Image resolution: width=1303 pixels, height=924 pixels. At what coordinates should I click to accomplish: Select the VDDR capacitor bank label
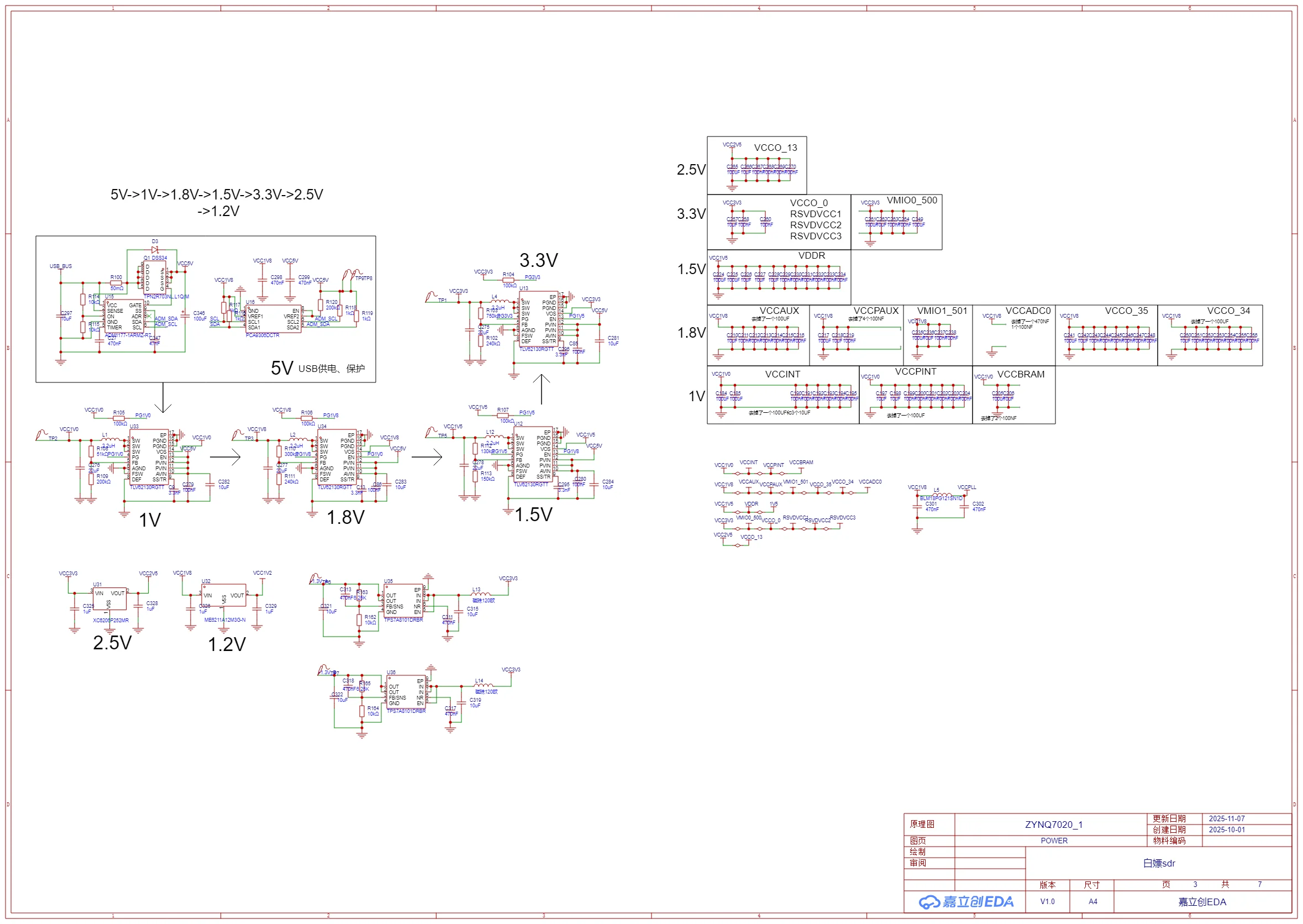pyautogui.click(x=811, y=256)
